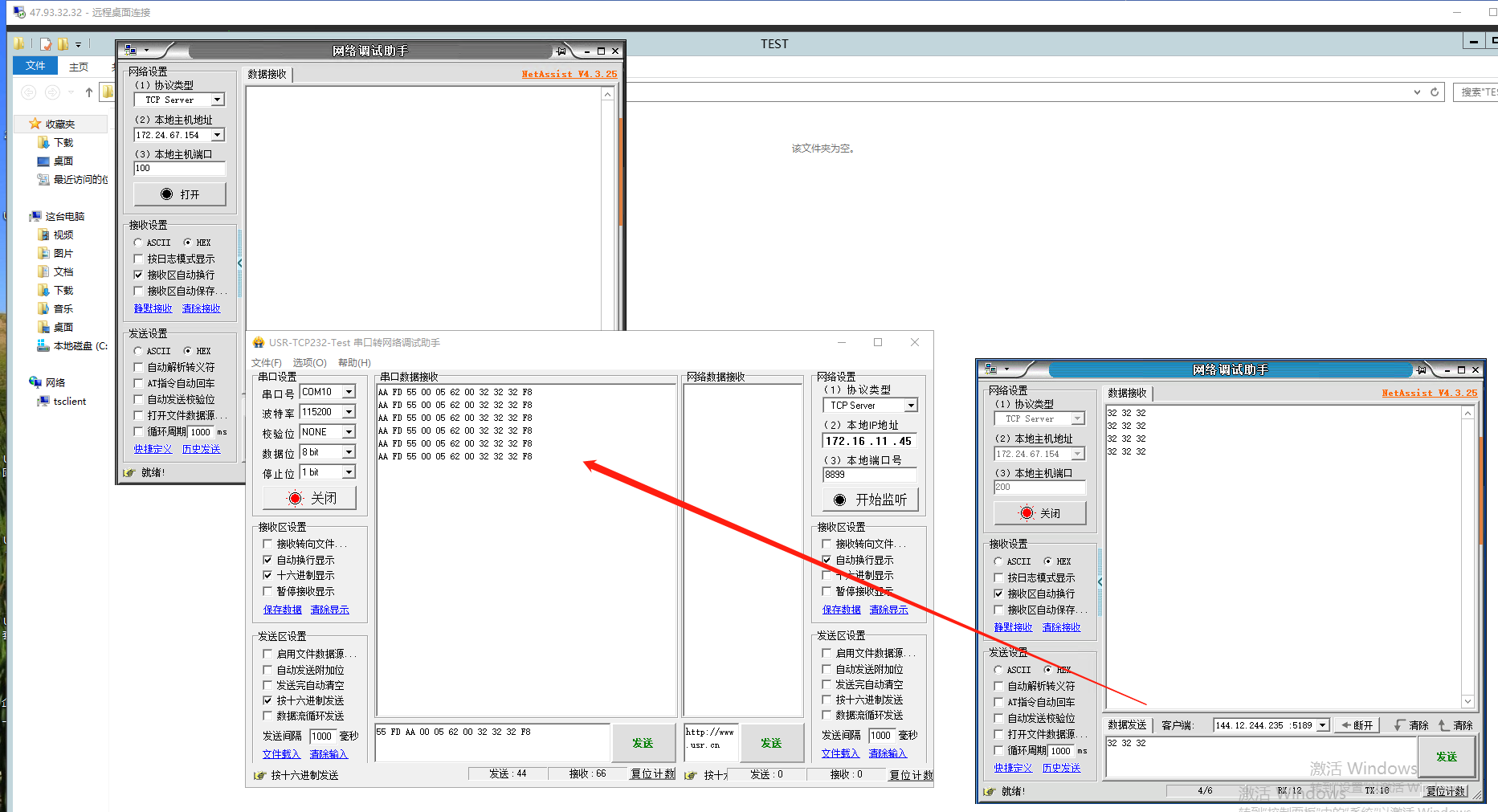Viewport: 1498px width, 812px height.
Task: Open the 波特率 115200 dropdown
Action: coord(349,412)
